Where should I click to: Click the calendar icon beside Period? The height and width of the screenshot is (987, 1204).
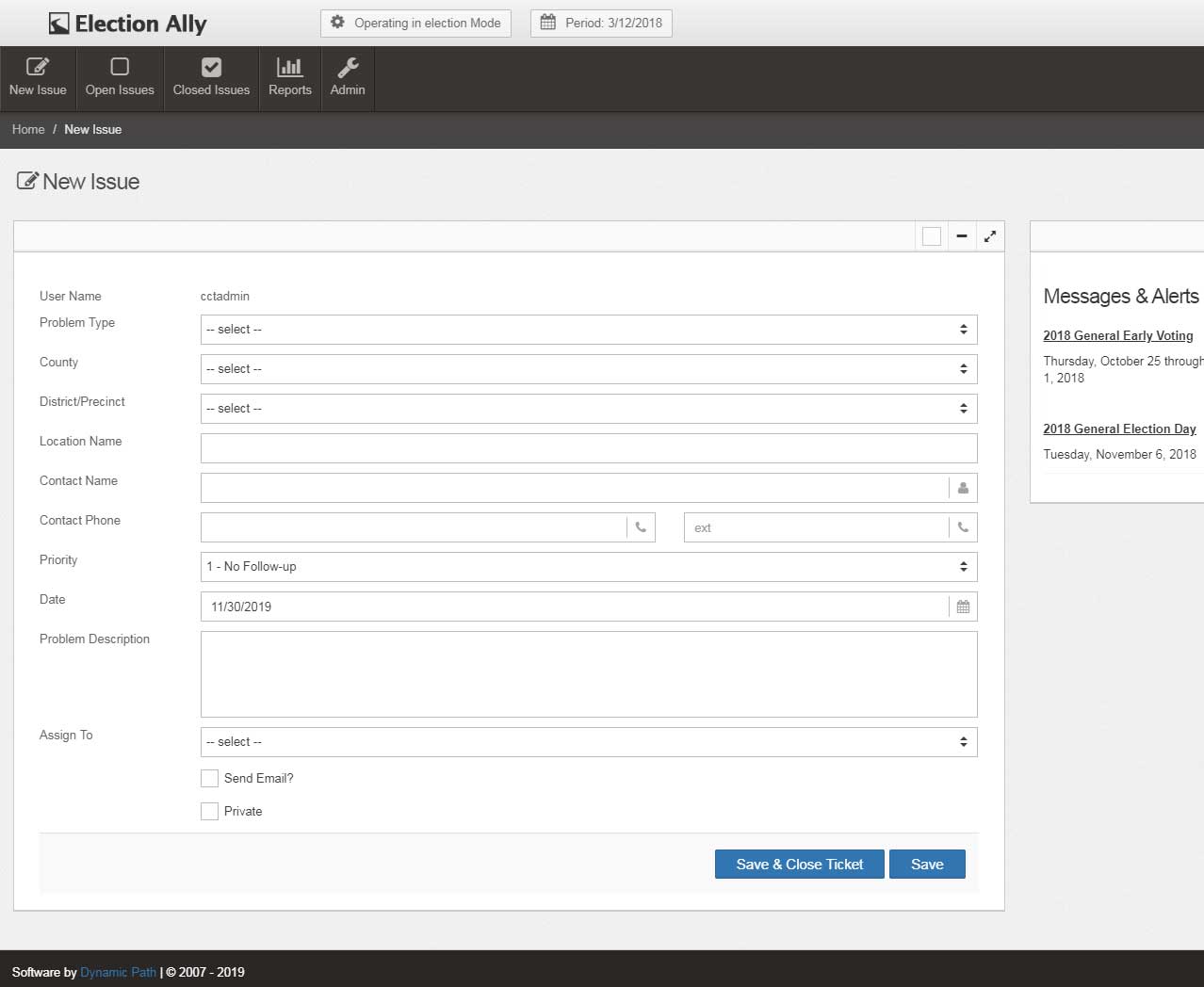coord(548,23)
